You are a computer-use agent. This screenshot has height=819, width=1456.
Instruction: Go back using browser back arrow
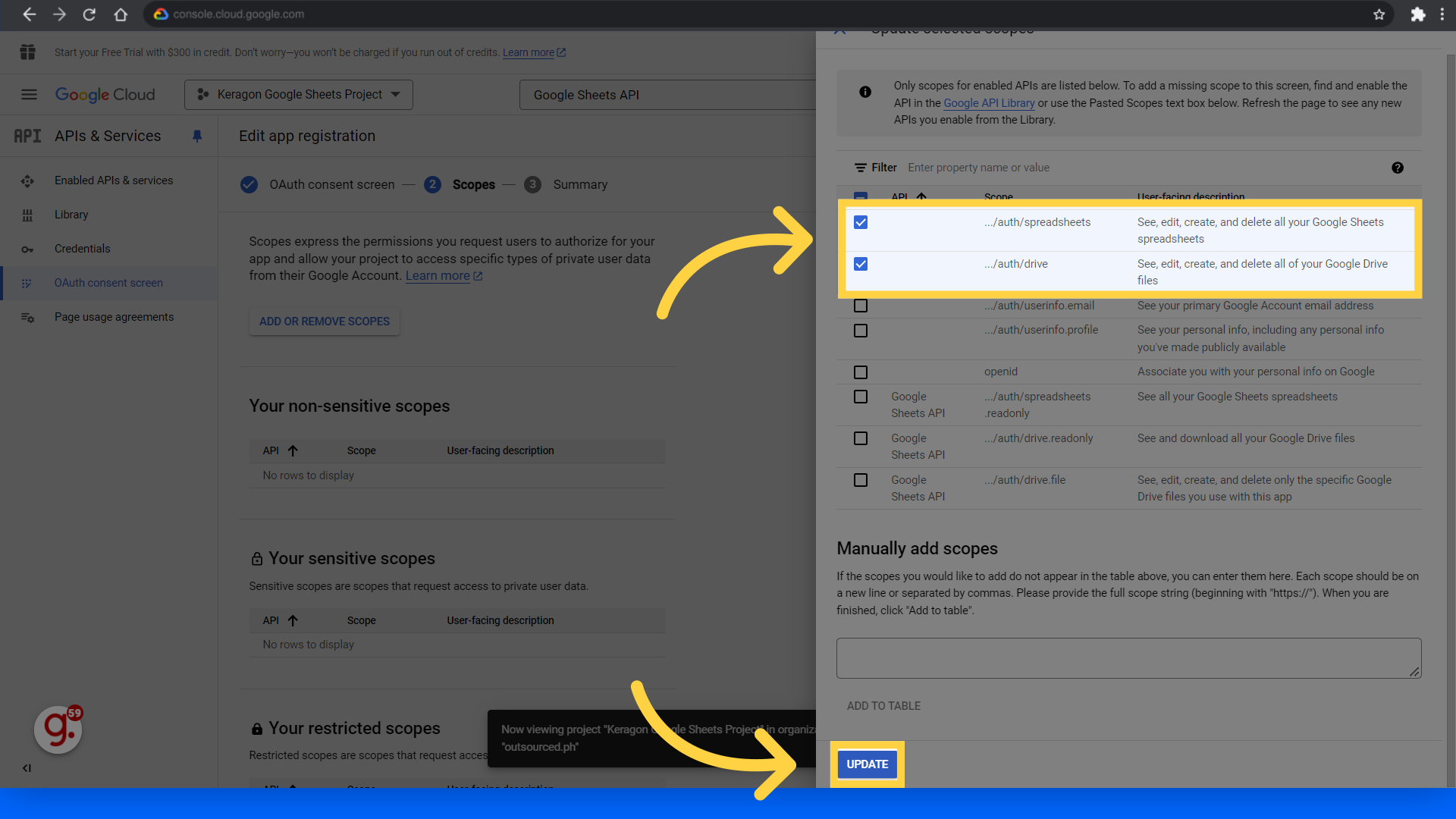click(x=29, y=14)
